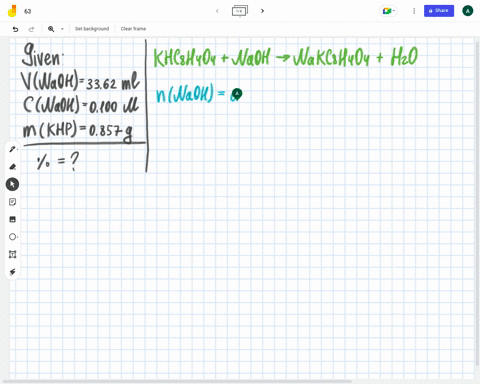Image resolution: width=480 pixels, height=384 pixels.
Task: Click the zoom magnifier icon
Action: tap(51, 29)
